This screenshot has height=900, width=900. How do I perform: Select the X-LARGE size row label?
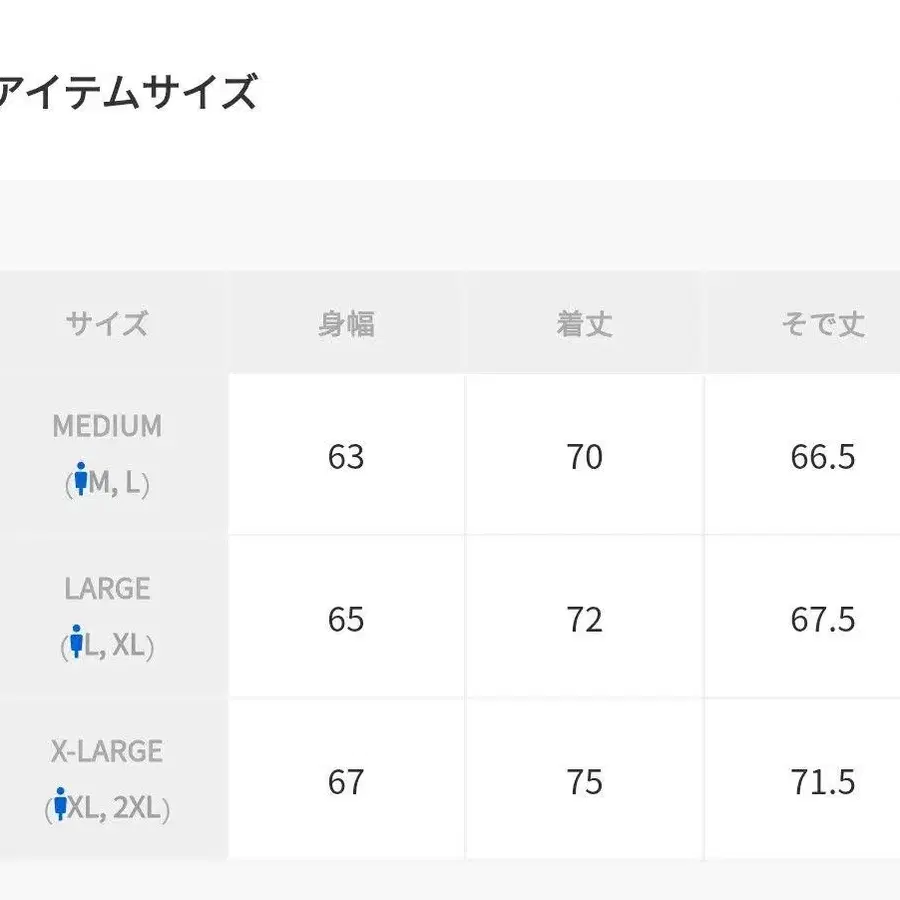point(107,750)
